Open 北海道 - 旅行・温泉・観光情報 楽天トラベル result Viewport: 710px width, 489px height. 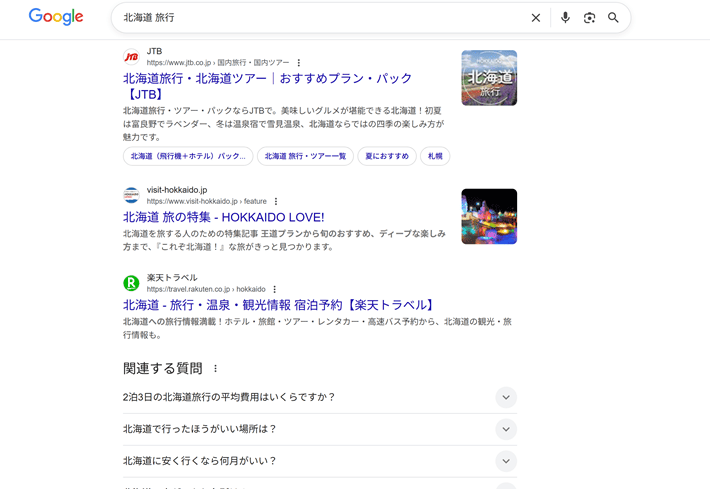(279, 305)
